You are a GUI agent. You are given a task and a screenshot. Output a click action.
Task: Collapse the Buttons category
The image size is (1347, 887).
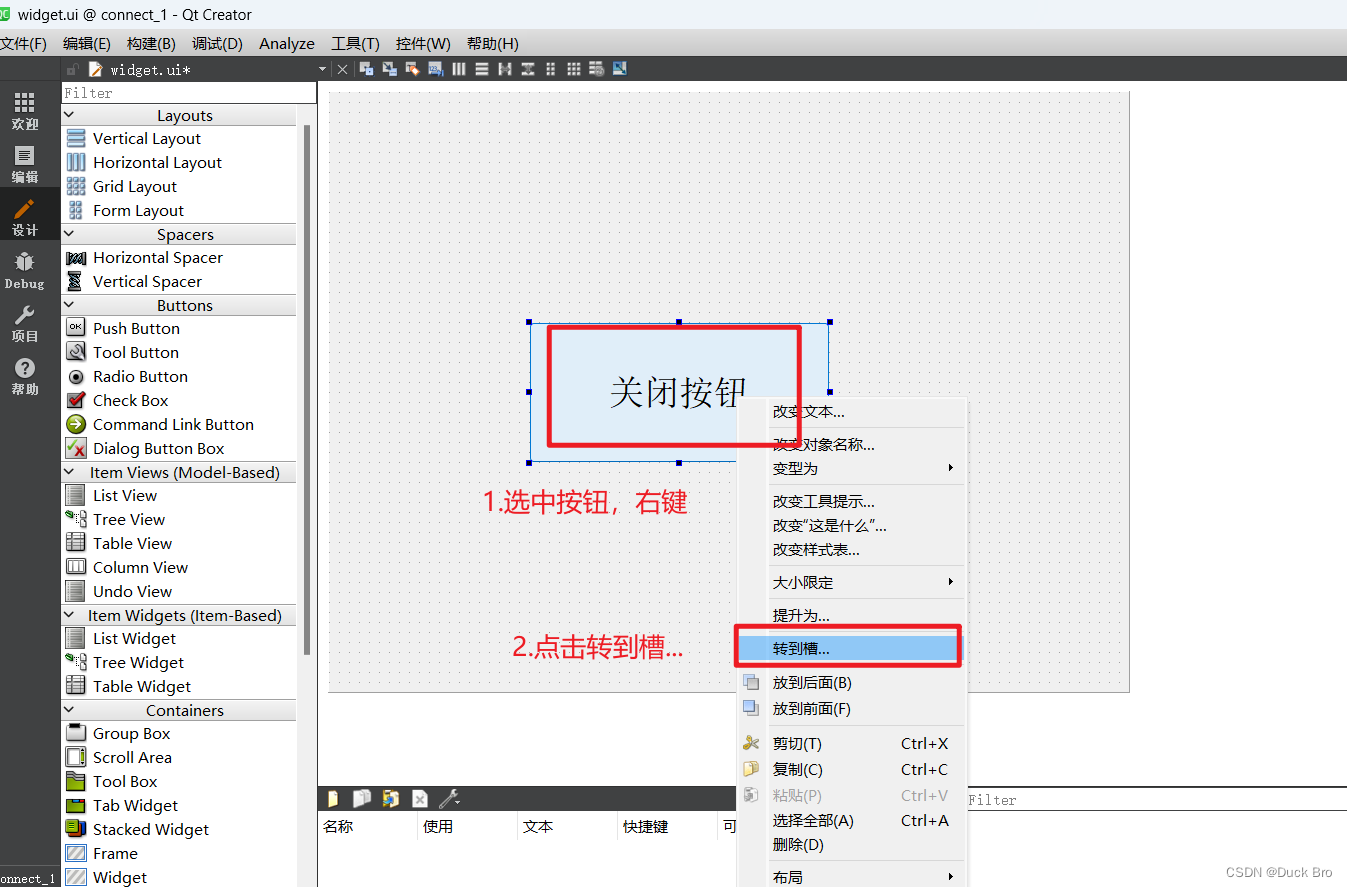point(69,305)
